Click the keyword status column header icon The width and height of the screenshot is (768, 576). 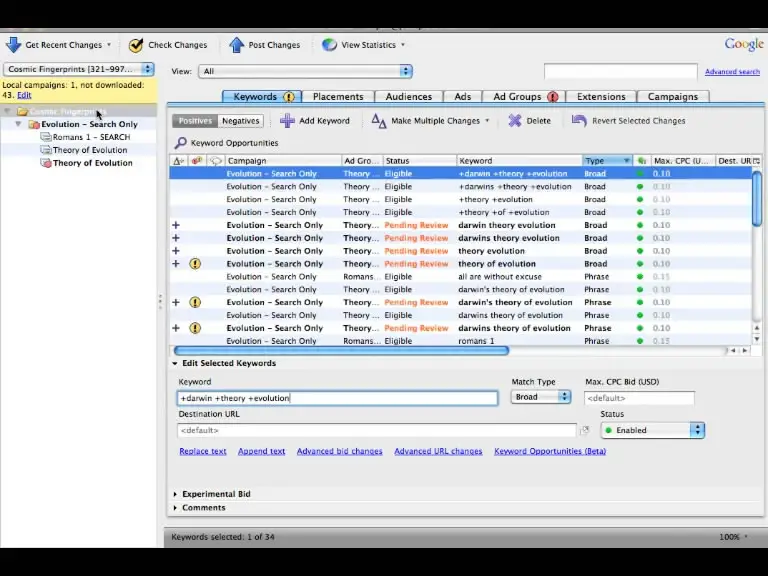(x=642, y=161)
